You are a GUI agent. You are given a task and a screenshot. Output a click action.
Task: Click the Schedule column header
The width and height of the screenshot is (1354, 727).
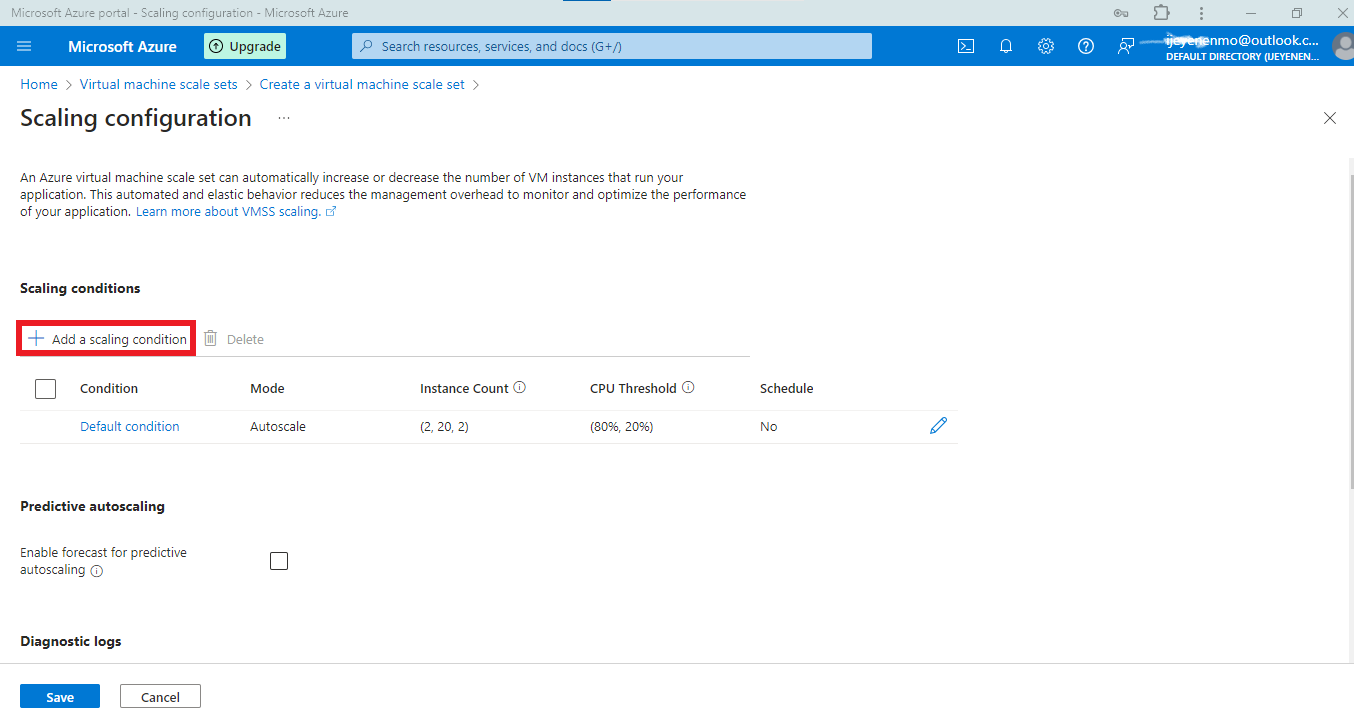tap(786, 388)
